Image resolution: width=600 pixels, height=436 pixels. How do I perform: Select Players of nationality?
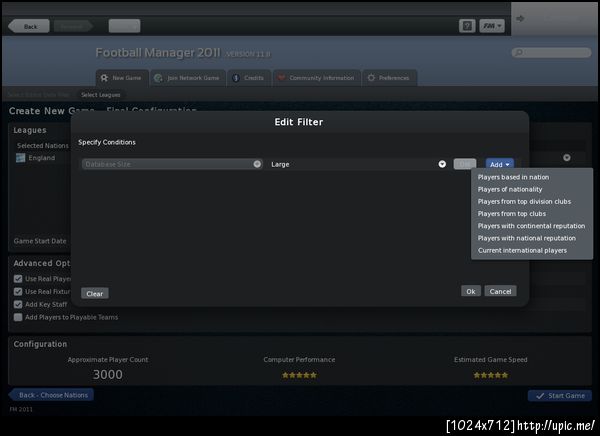pyautogui.click(x=510, y=189)
